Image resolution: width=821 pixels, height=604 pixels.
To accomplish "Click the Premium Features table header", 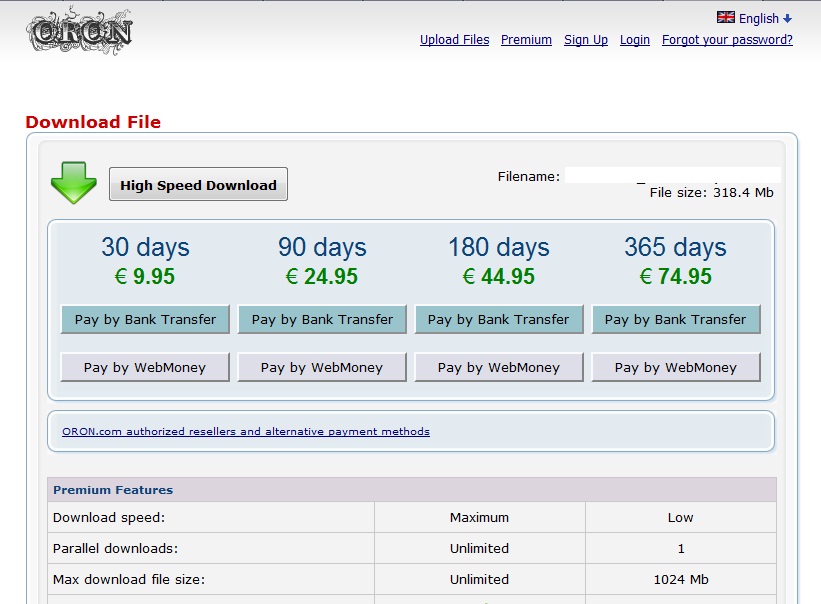I will click(x=113, y=490).
